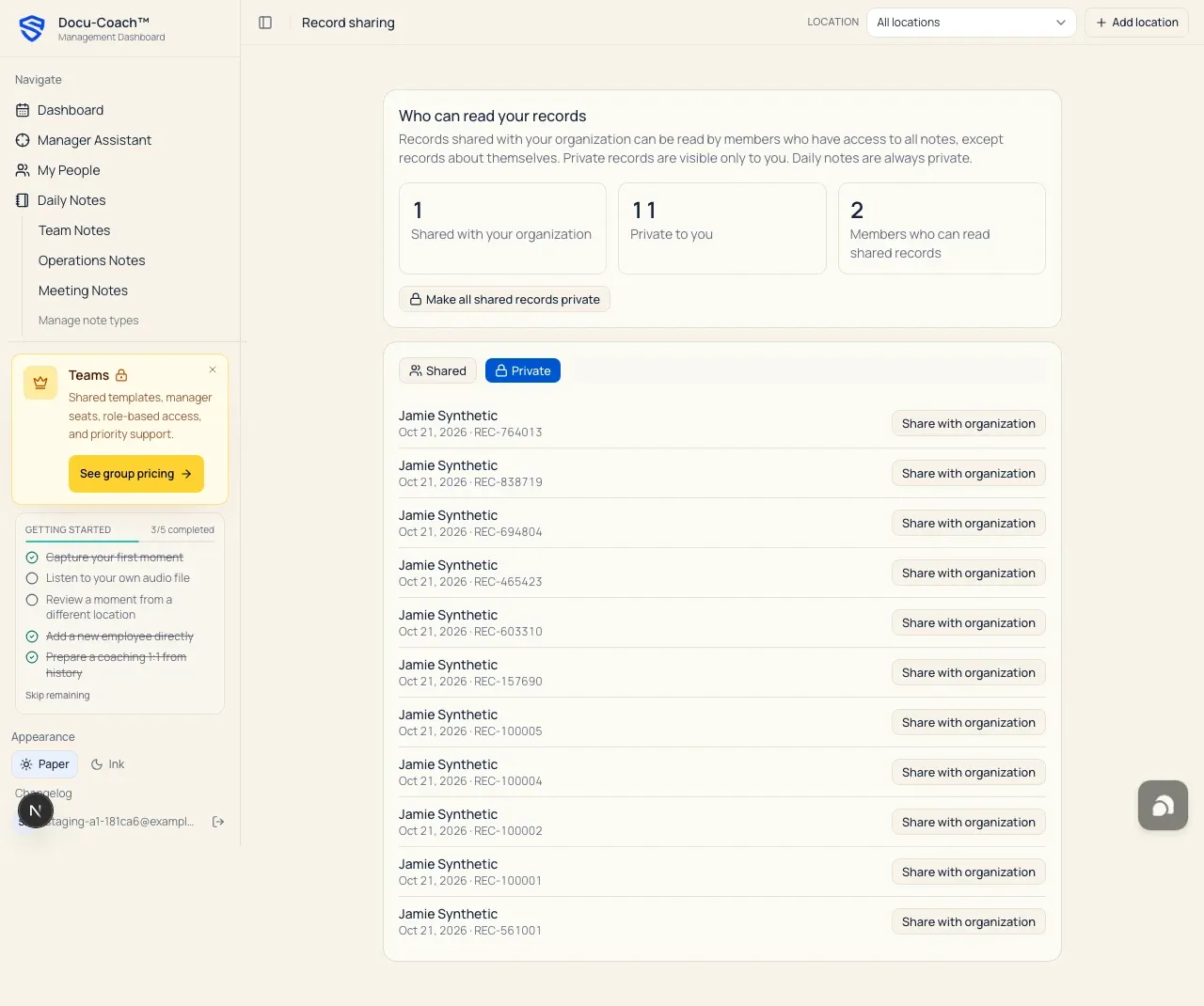Tick Review a moment from different location

click(32, 600)
